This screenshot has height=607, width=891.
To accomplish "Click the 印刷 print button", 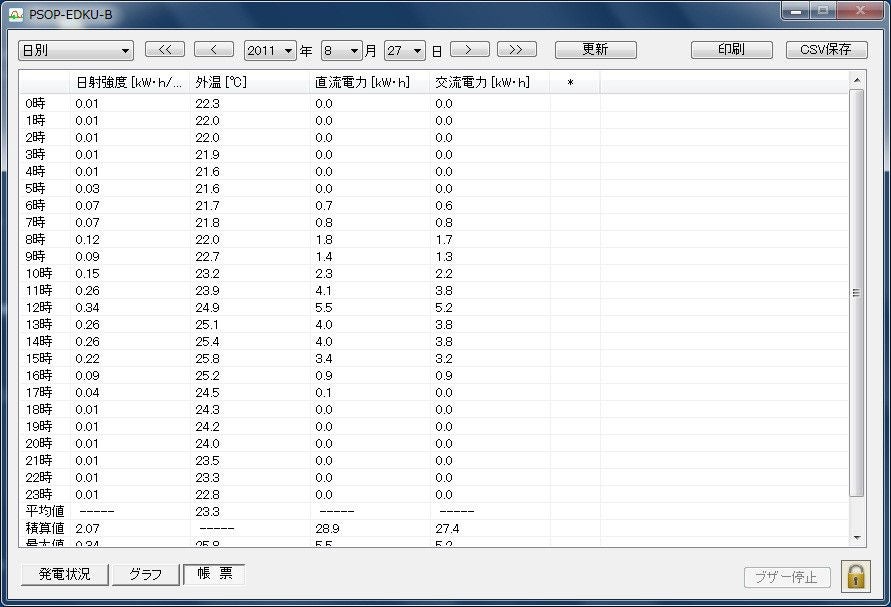I will point(732,50).
